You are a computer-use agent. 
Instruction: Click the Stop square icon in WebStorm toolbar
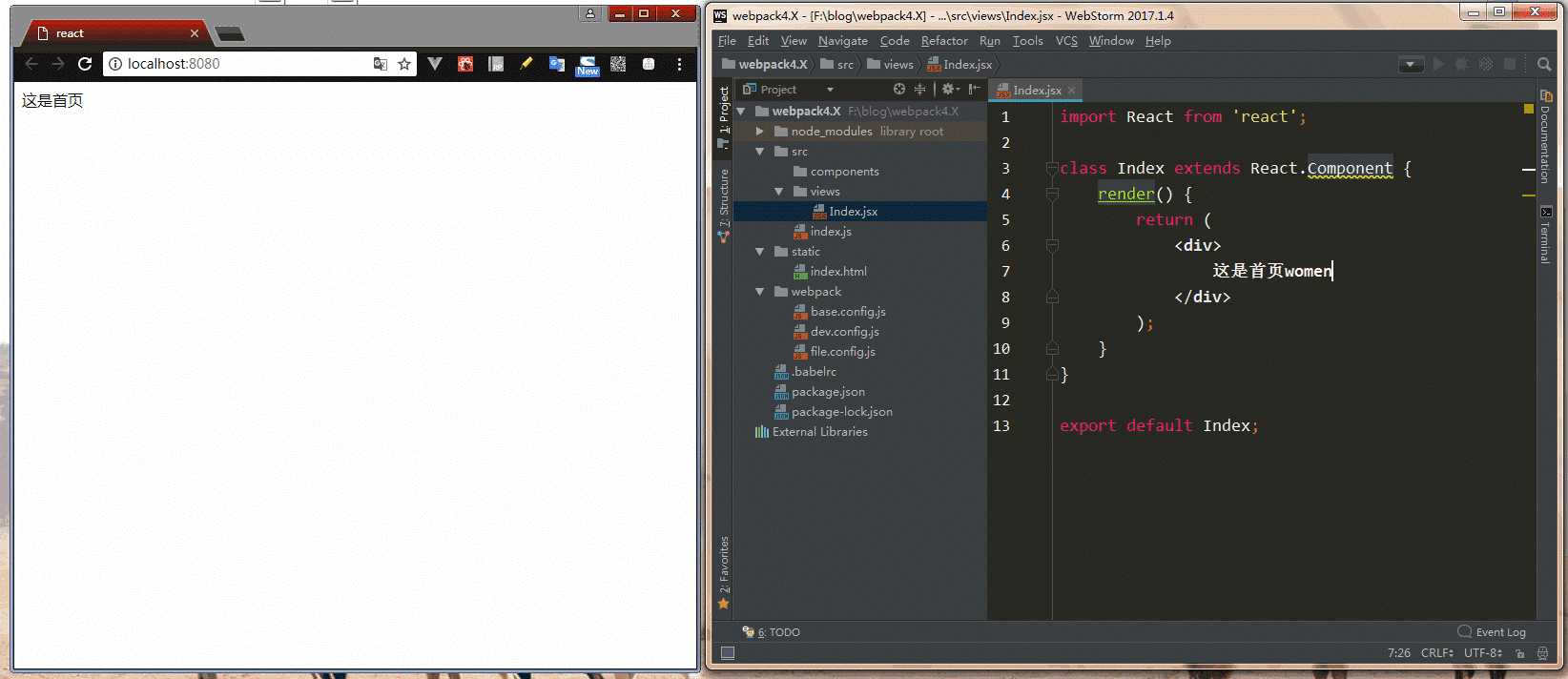click(1510, 64)
